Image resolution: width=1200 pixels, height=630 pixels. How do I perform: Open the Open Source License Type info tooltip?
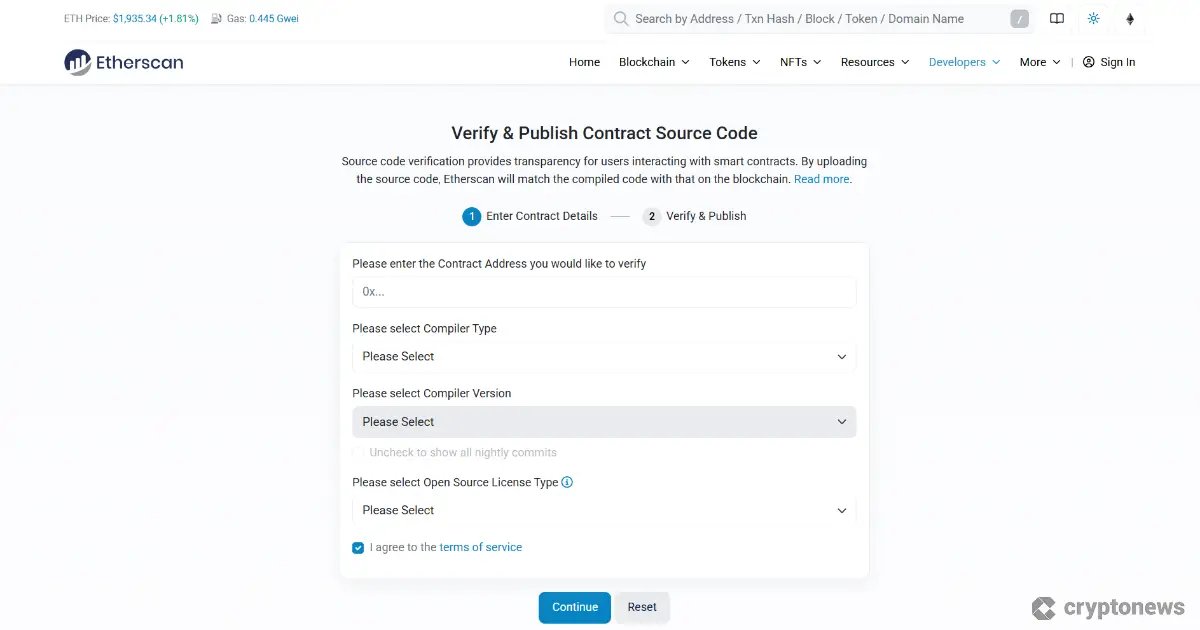click(567, 482)
